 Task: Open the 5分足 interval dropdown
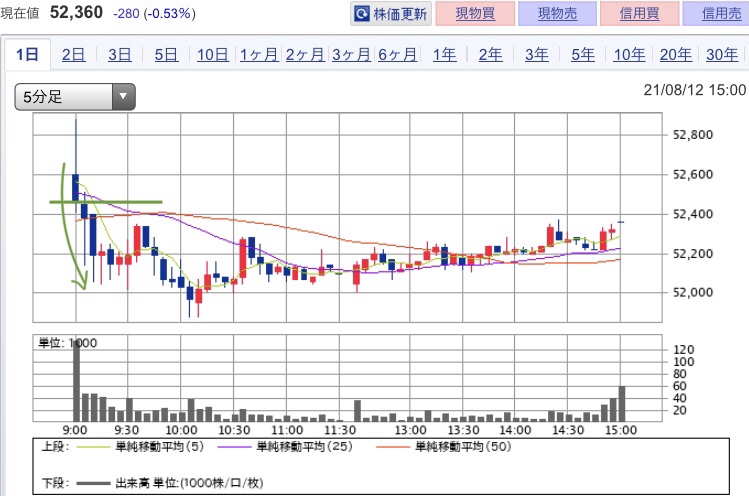75,97
